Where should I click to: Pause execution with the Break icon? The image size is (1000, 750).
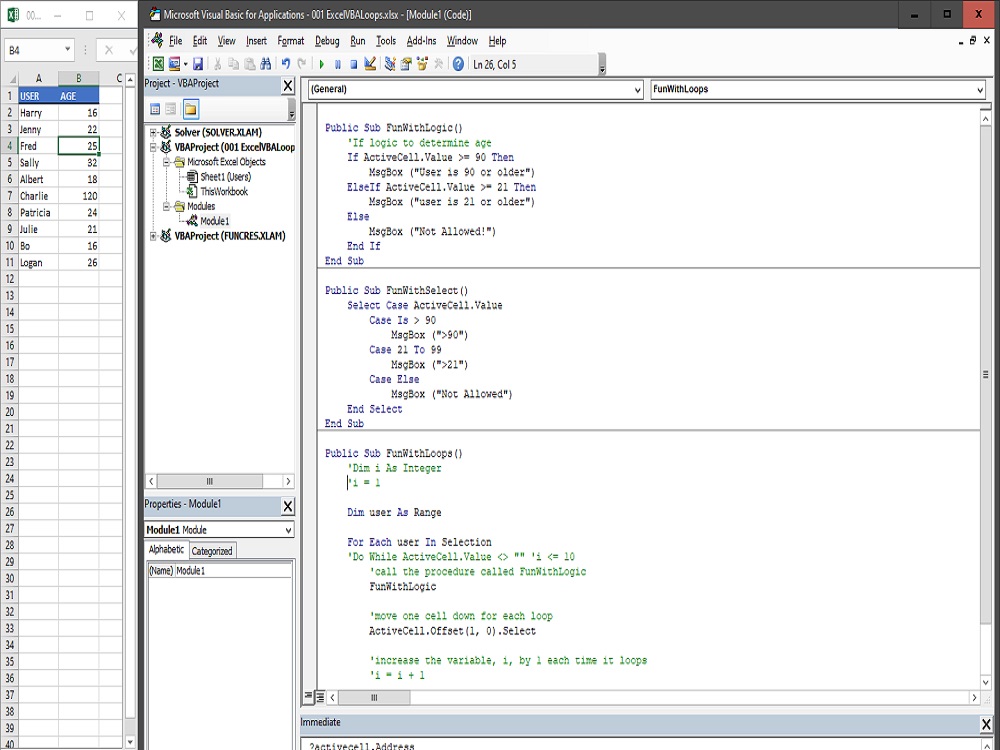point(338,63)
